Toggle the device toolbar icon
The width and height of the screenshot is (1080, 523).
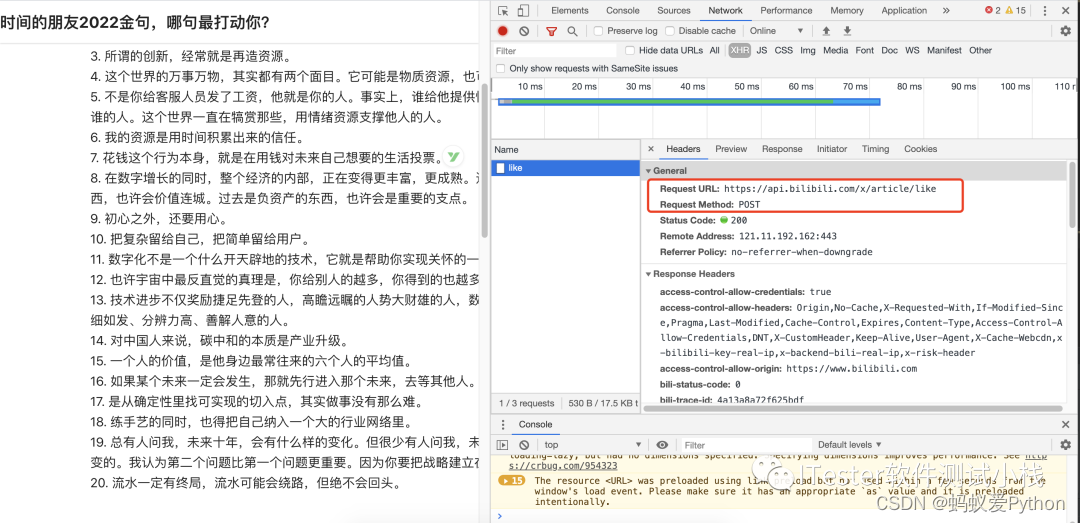523,10
